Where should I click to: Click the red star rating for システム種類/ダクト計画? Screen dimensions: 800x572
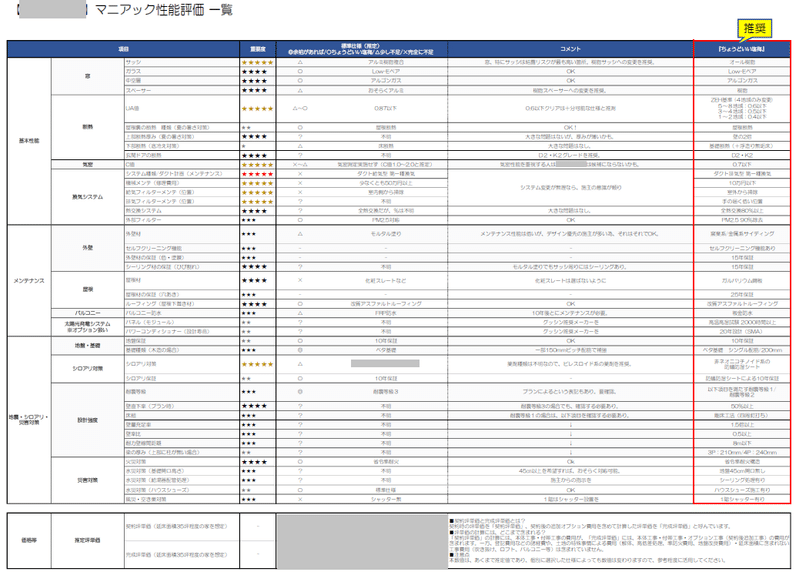pos(258,174)
